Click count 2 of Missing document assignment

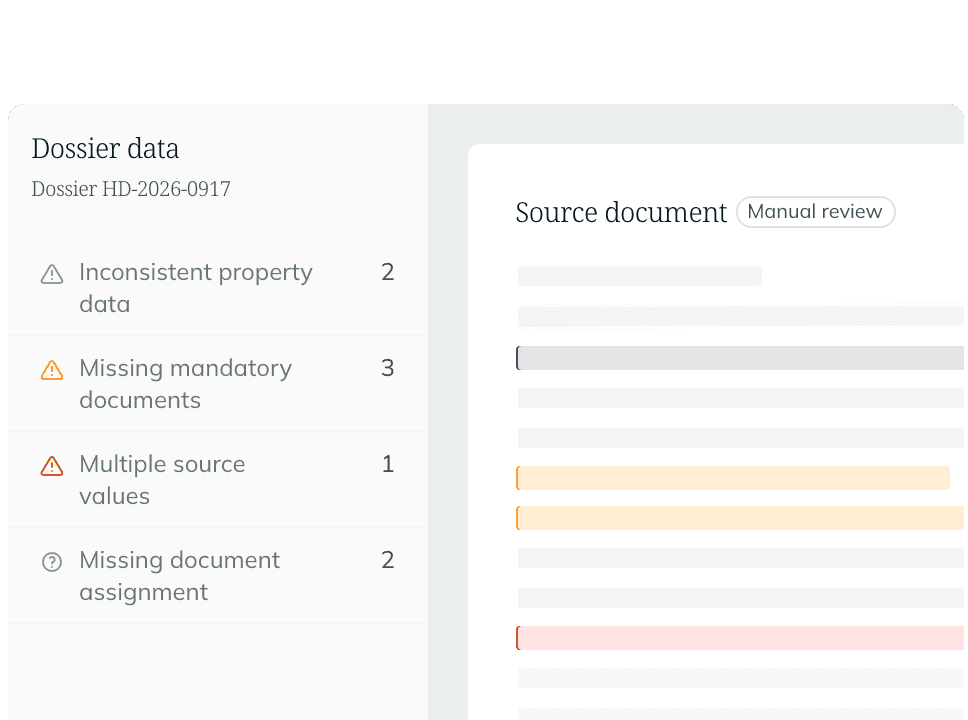tap(388, 560)
